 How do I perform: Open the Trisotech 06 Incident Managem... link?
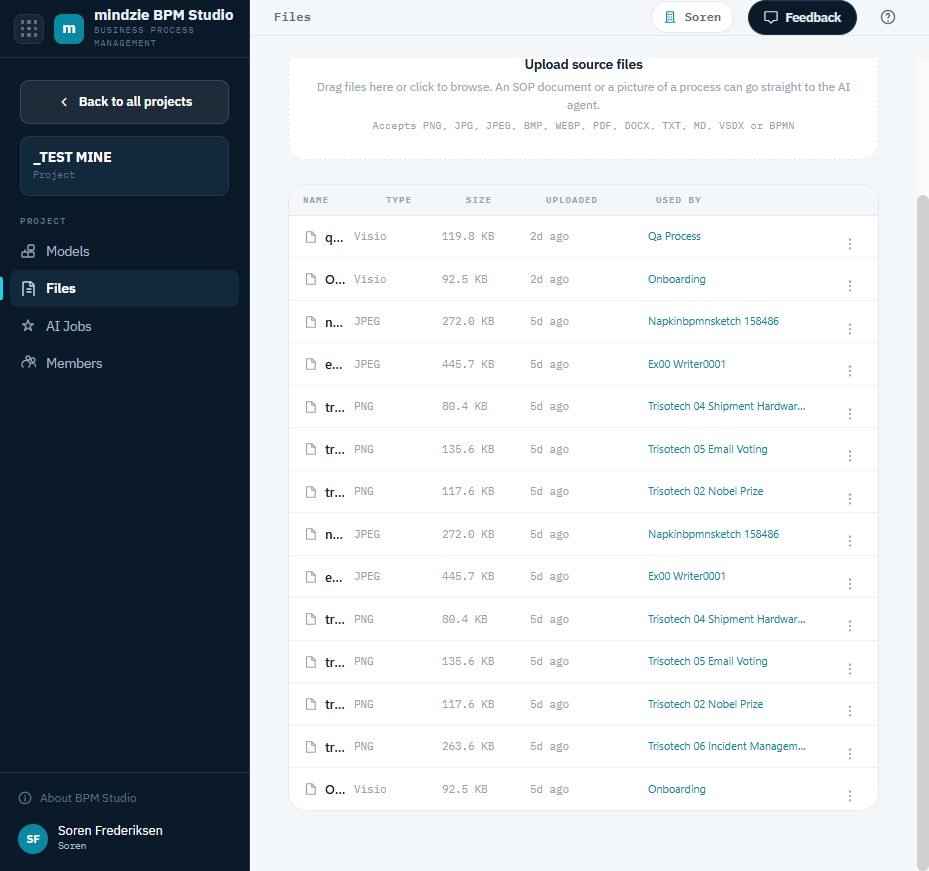click(x=726, y=747)
